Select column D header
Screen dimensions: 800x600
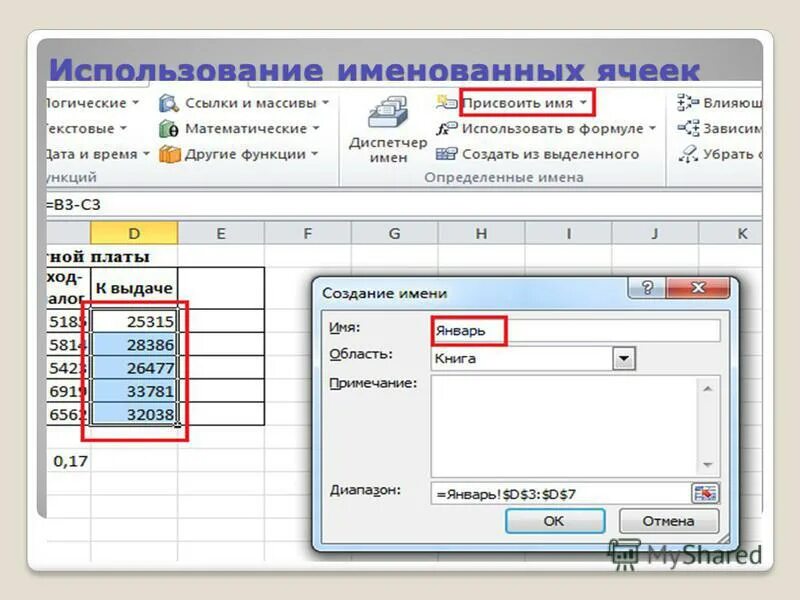[x=134, y=233]
